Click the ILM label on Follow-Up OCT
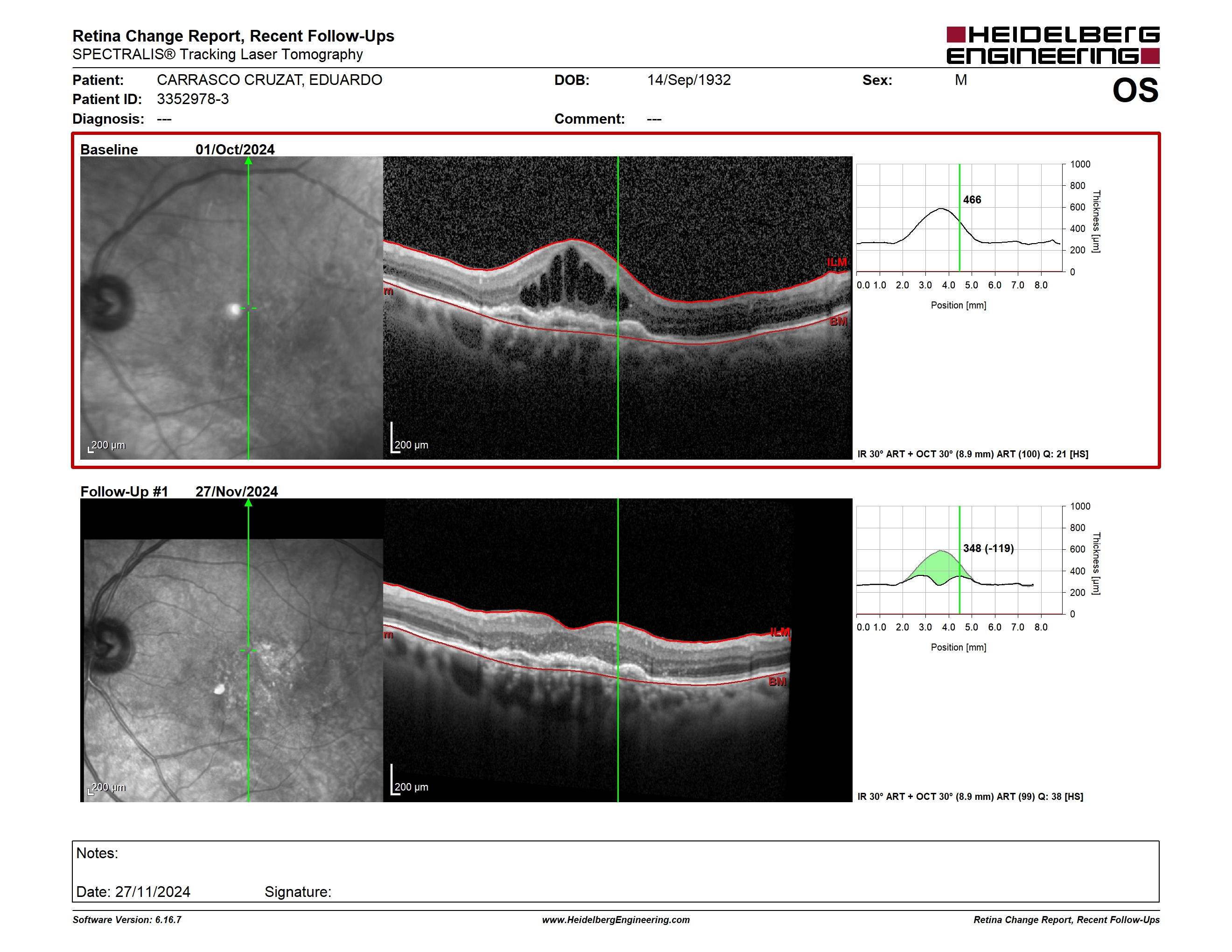 [x=780, y=632]
